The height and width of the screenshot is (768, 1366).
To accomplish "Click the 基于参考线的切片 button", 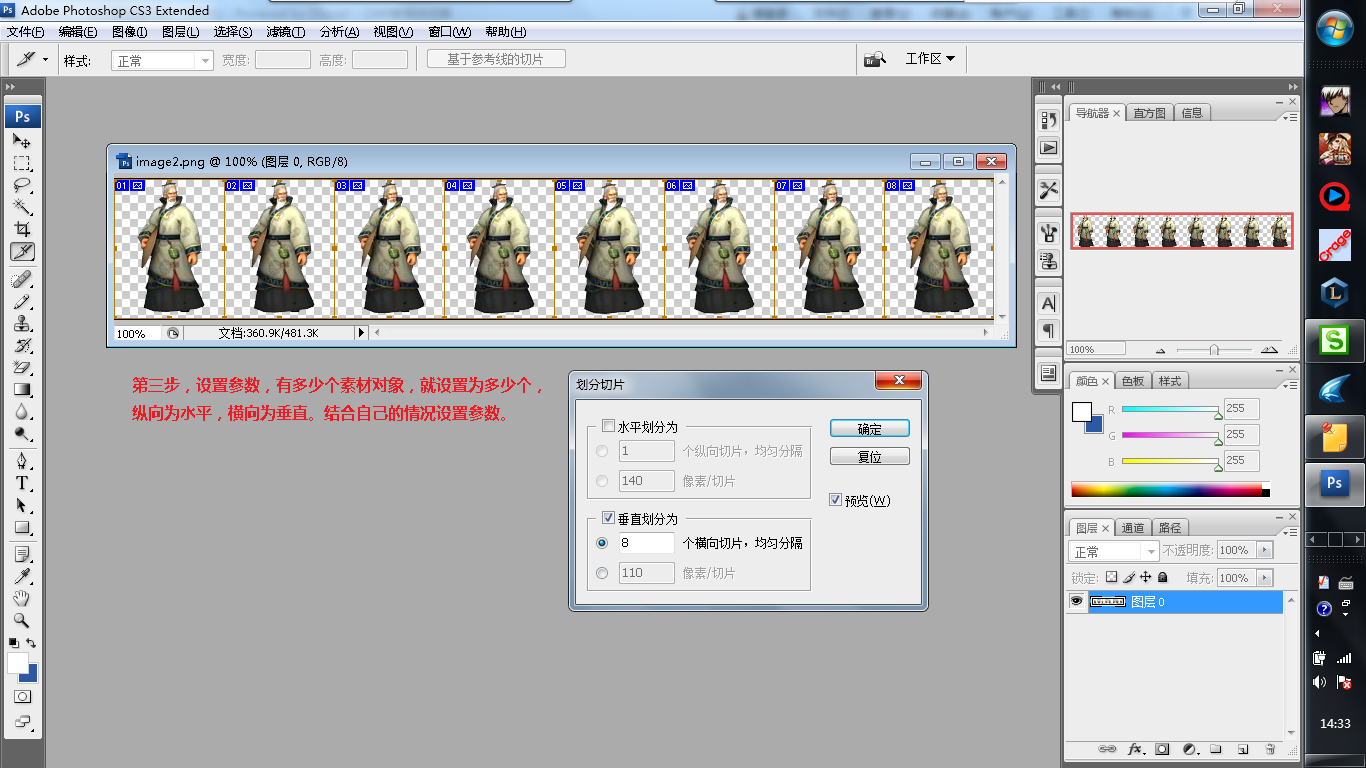I will (x=496, y=59).
